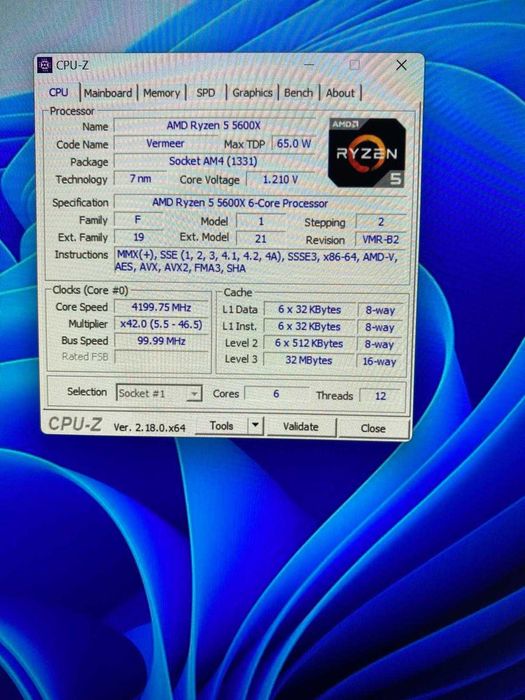
Task: Show the About tab
Action: tap(340, 93)
